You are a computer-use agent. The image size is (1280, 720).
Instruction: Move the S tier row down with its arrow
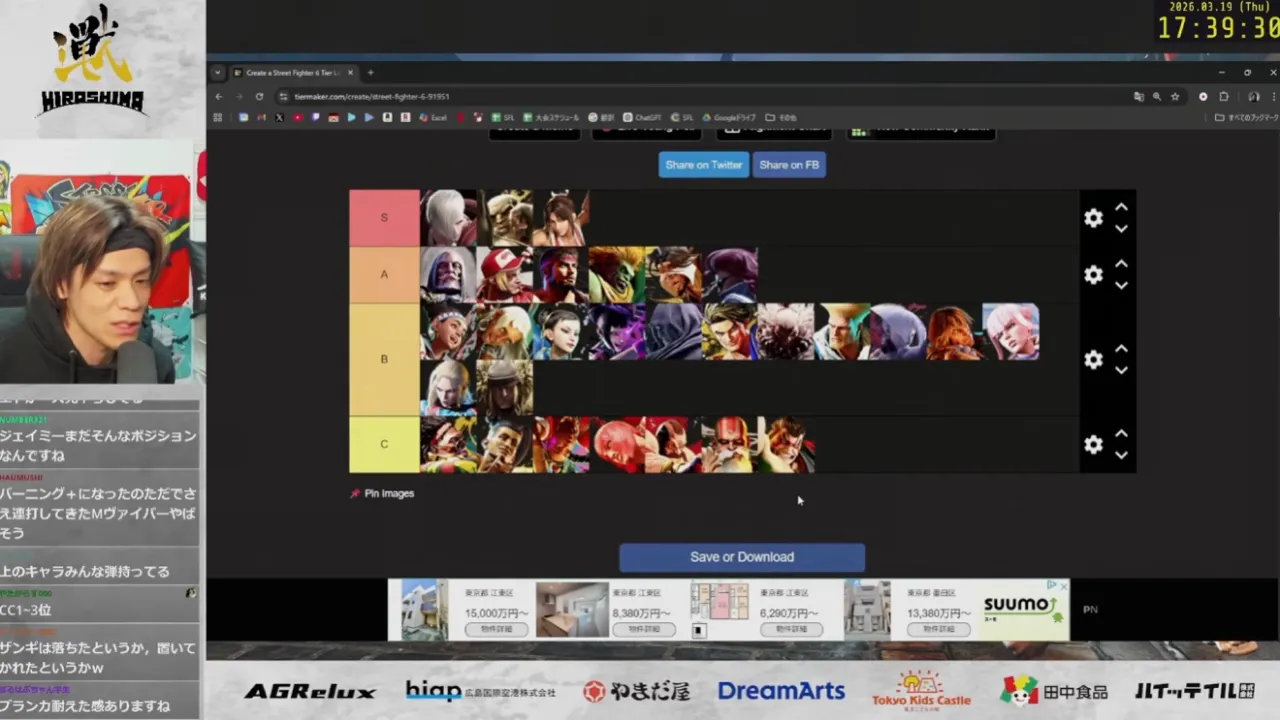pyautogui.click(x=1121, y=229)
